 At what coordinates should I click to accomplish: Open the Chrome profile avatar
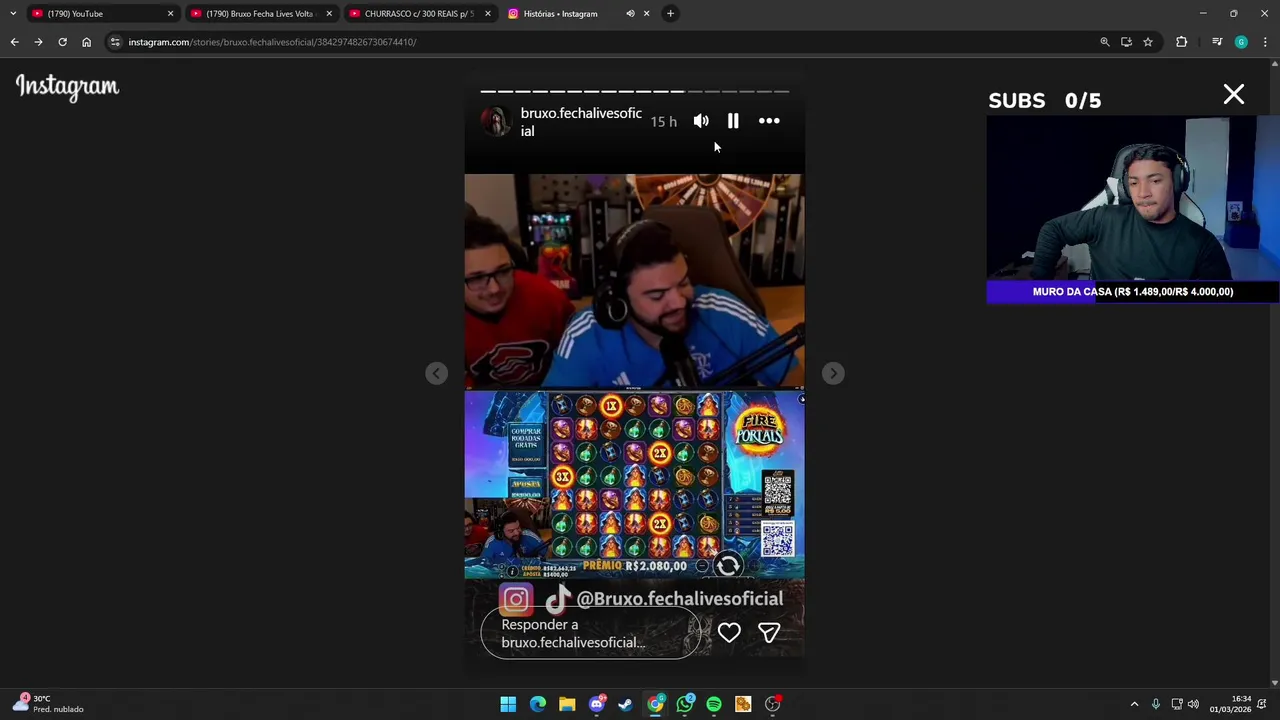[x=1241, y=42]
